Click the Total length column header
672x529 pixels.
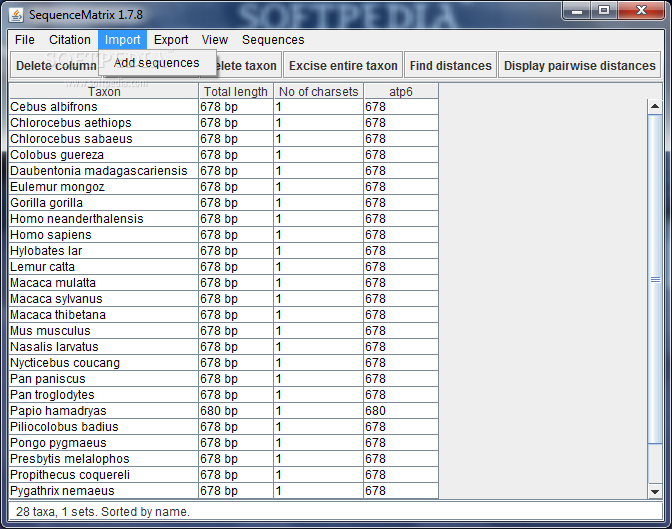pos(236,91)
